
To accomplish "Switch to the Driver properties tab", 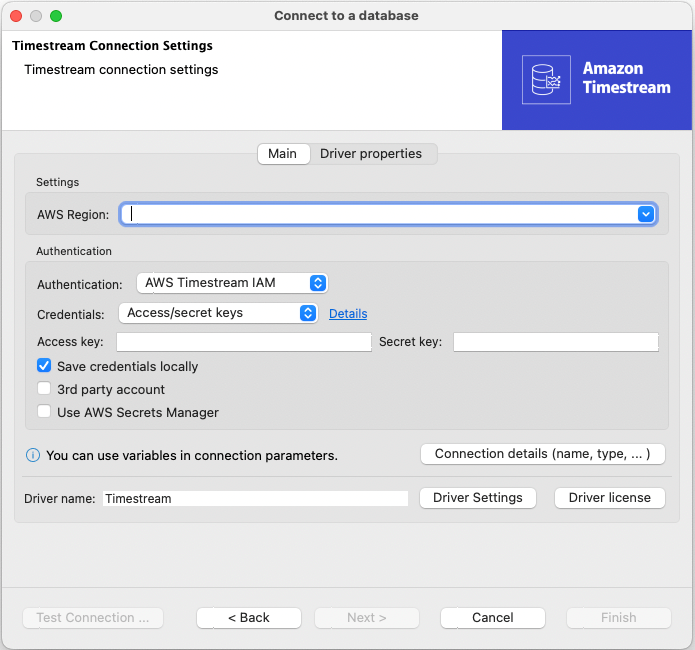I will (x=371, y=154).
